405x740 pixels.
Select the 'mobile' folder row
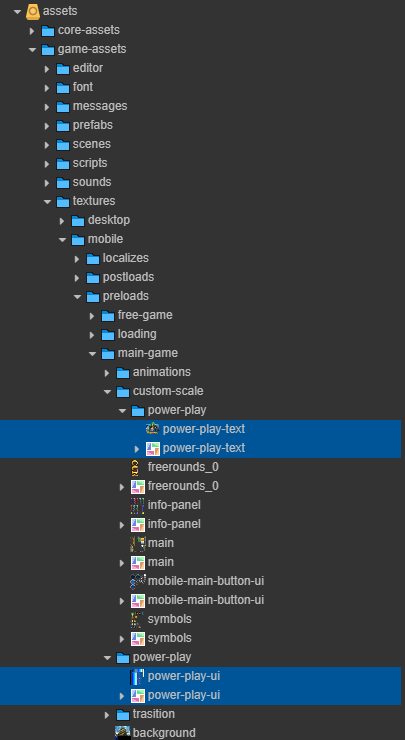click(x=202, y=240)
